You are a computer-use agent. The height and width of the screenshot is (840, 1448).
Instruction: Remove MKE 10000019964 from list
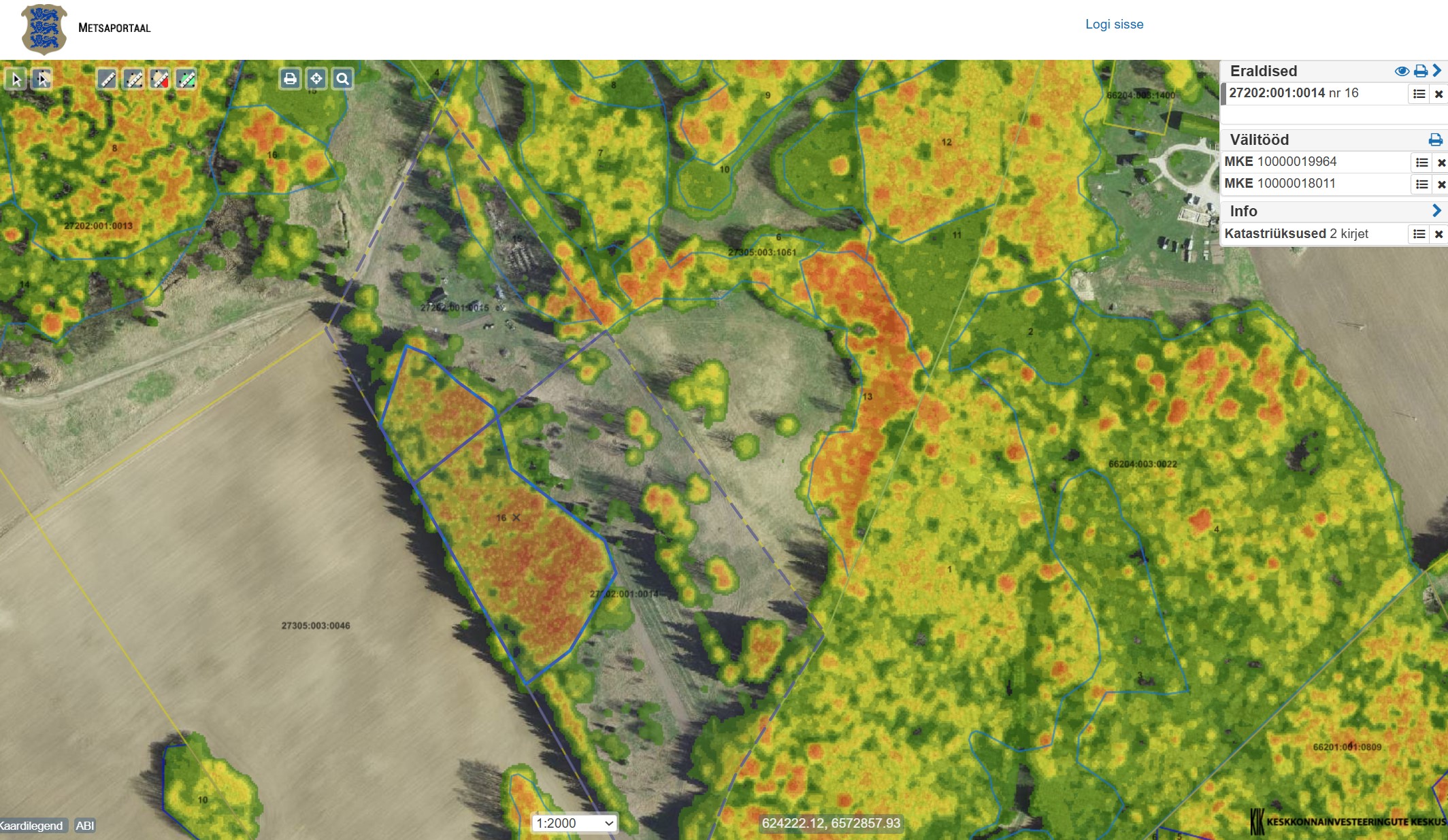(1441, 163)
